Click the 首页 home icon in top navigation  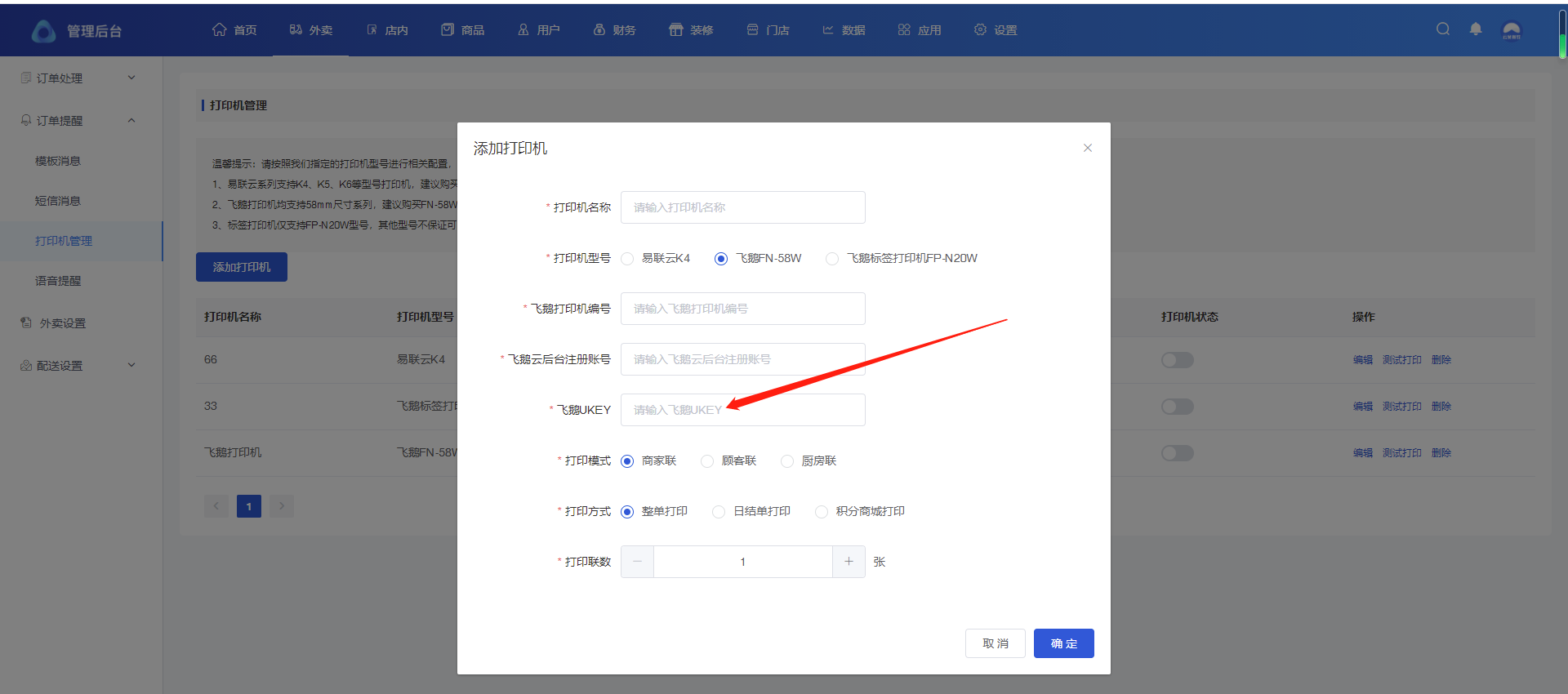click(x=219, y=30)
